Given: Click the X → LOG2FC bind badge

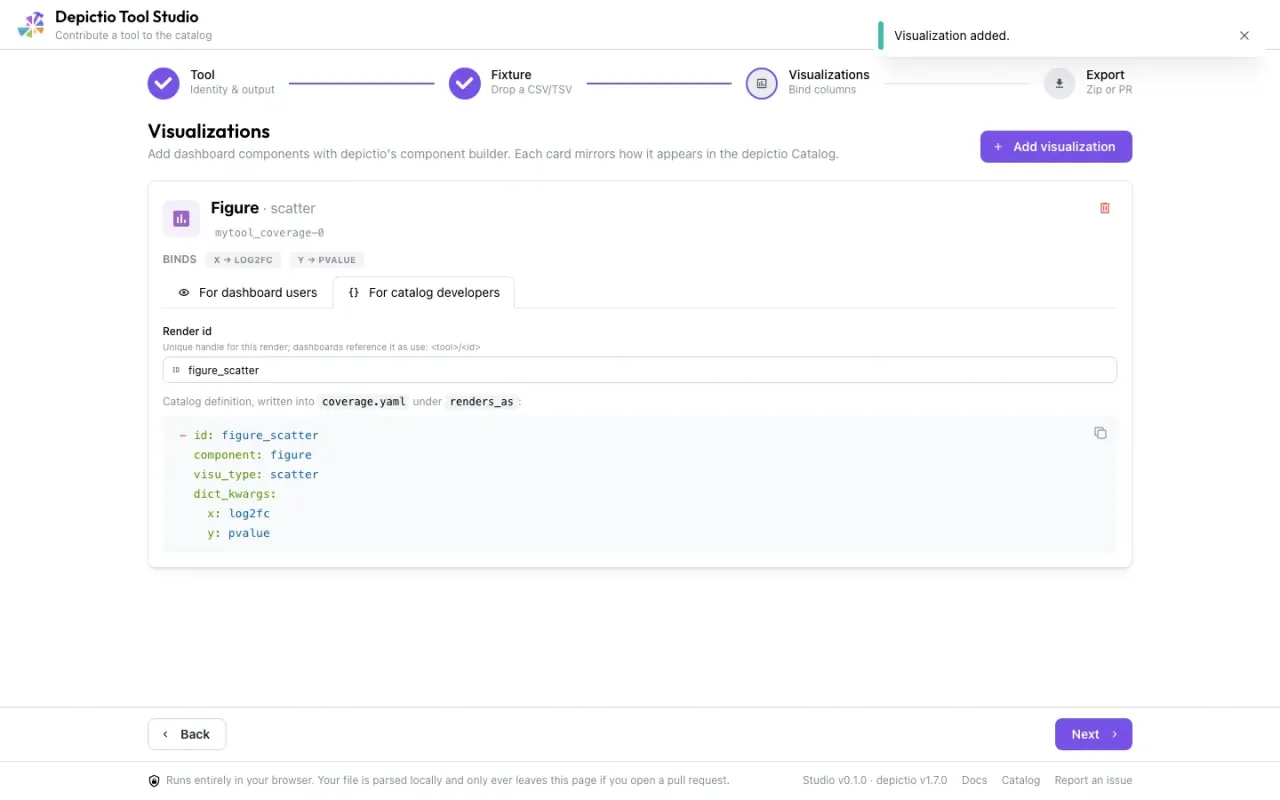Looking at the screenshot, I should click(x=243, y=259).
